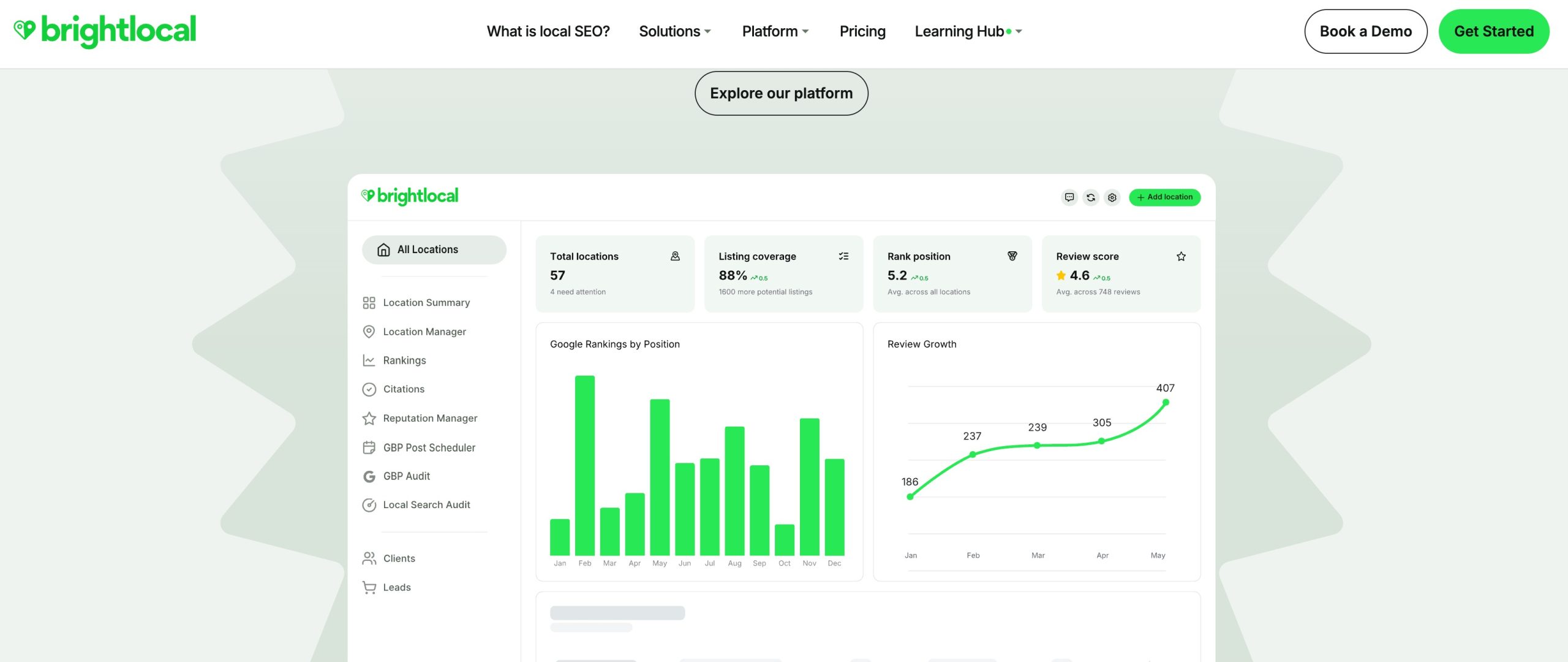Screen dimensions: 1568x662
Task: Click the home icon beside All Locations
Action: coord(383,249)
